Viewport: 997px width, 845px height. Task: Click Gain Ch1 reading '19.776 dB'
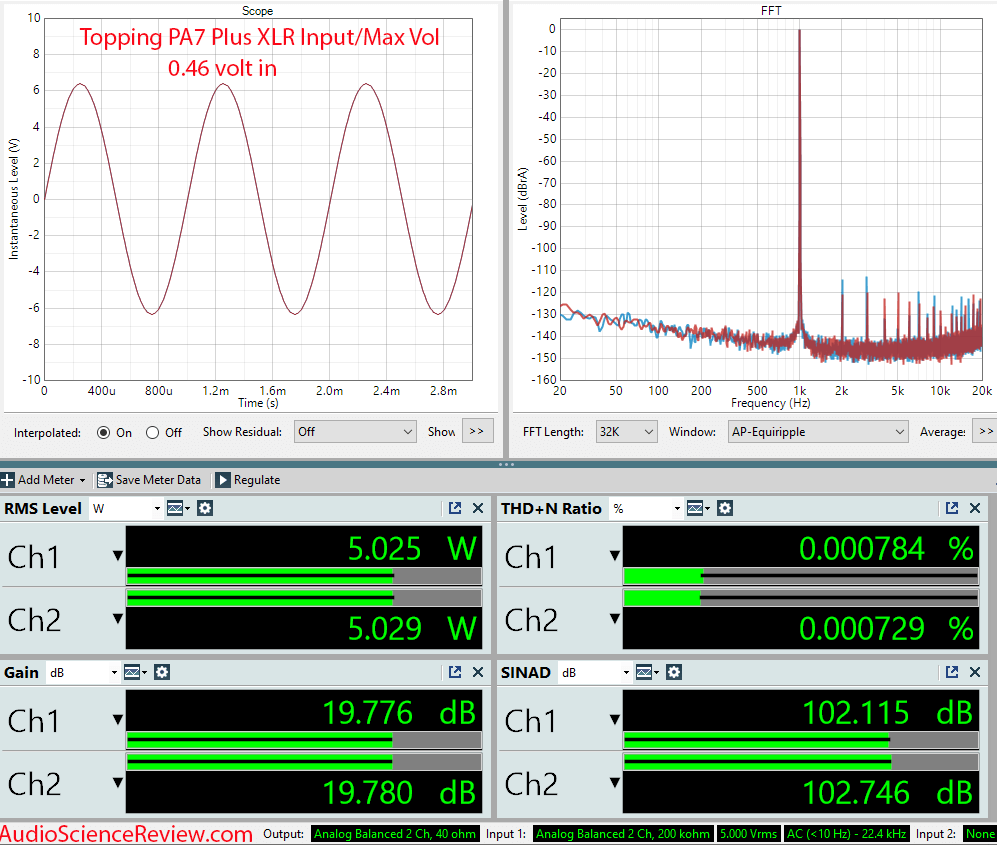coord(399,712)
